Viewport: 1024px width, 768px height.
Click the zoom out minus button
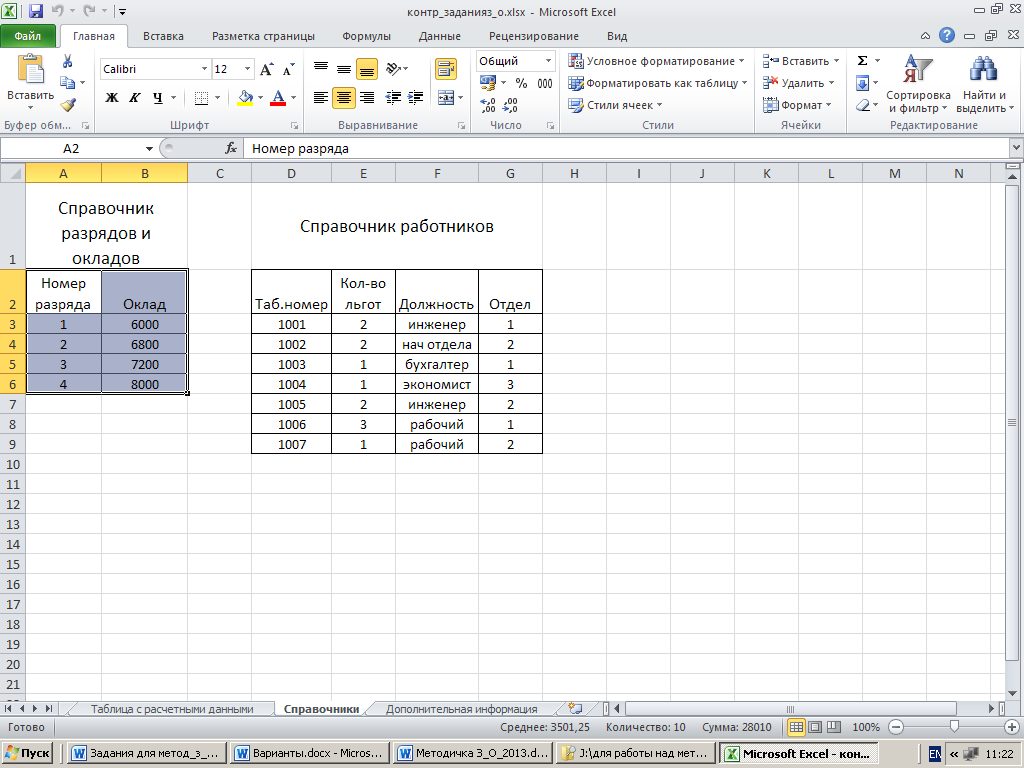[896, 727]
